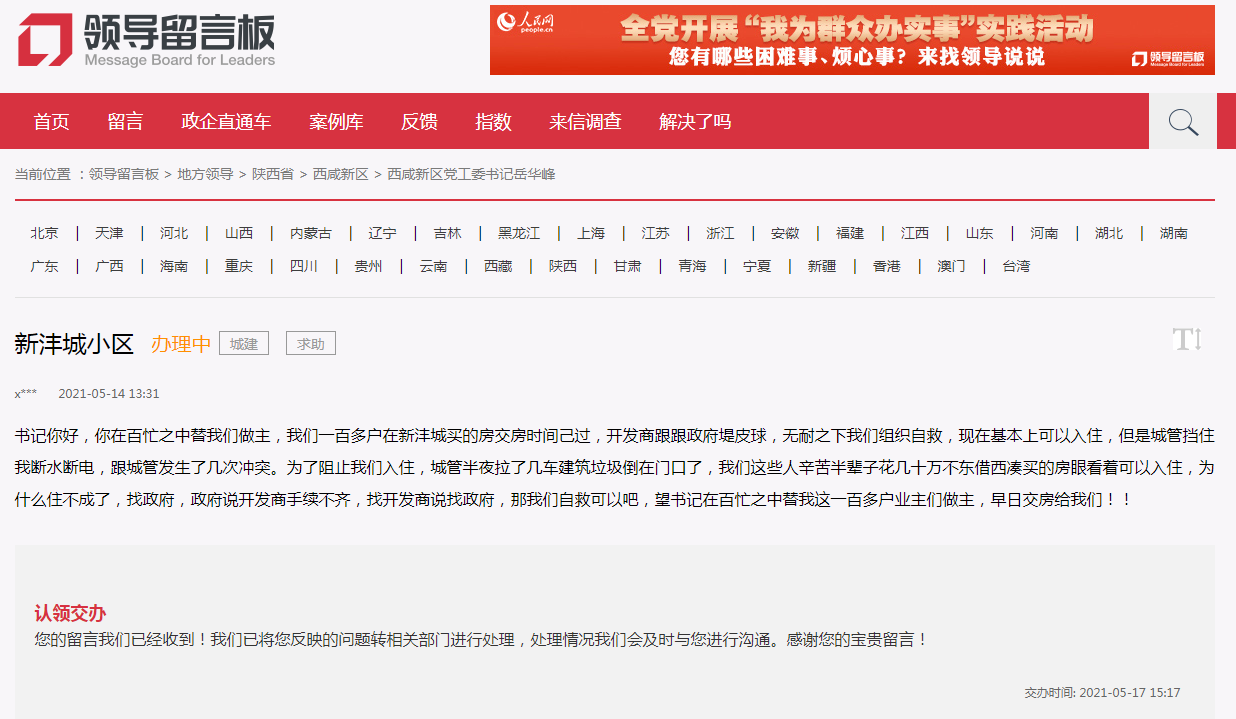This screenshot has width=1236, height=719.
Task: Open the 新疆 region link
Action: pos(821,266)
